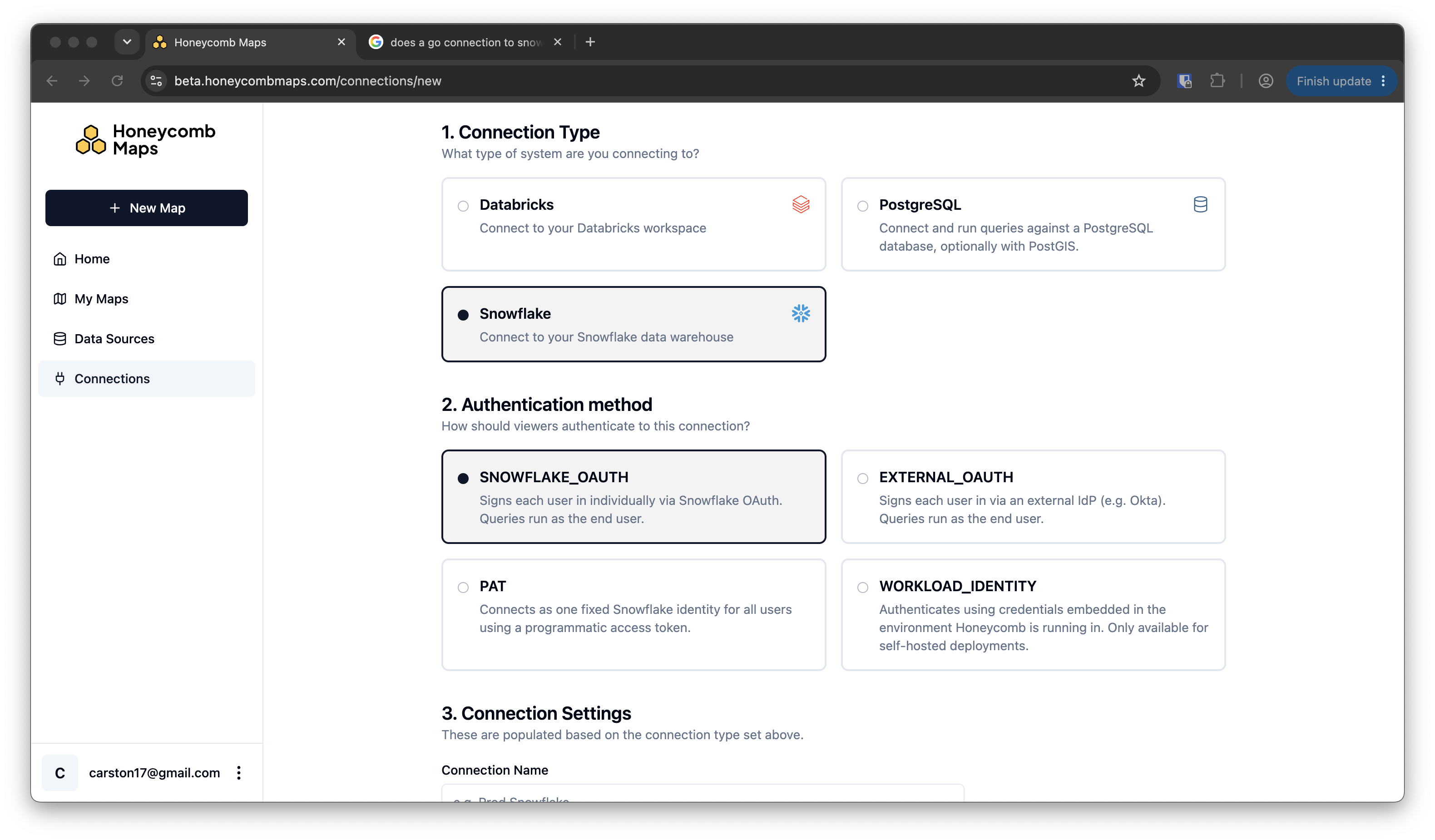Click the My Maps map icon

60,298
